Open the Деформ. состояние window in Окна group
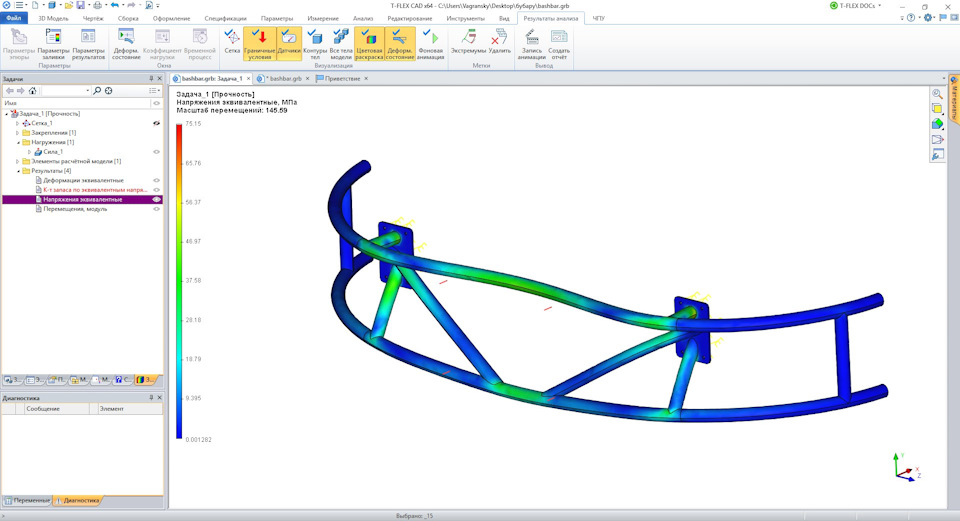 click(126, 44)
